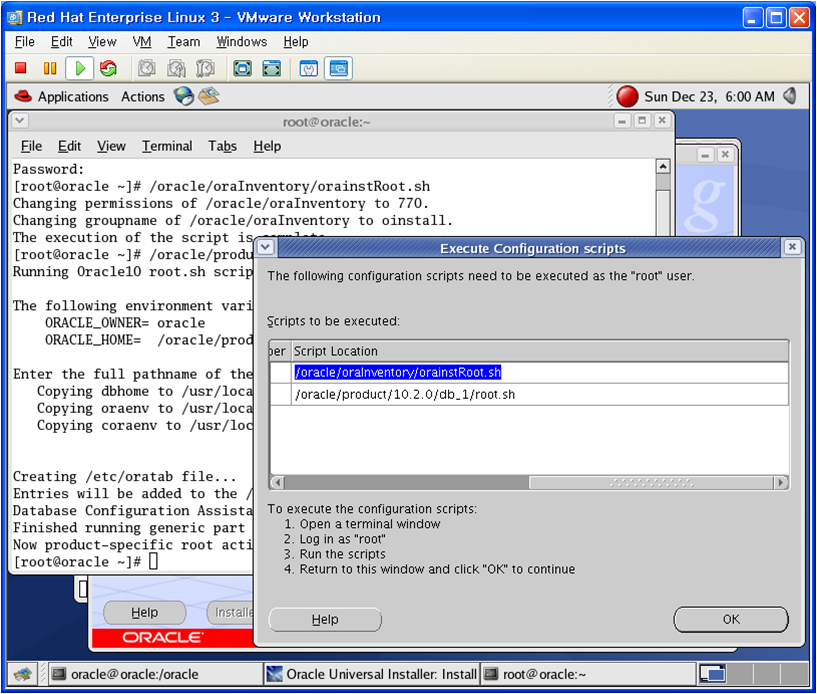Close the Execute Configuration scripts dialog
The image size is (817, 694).
tap(792, 246)
